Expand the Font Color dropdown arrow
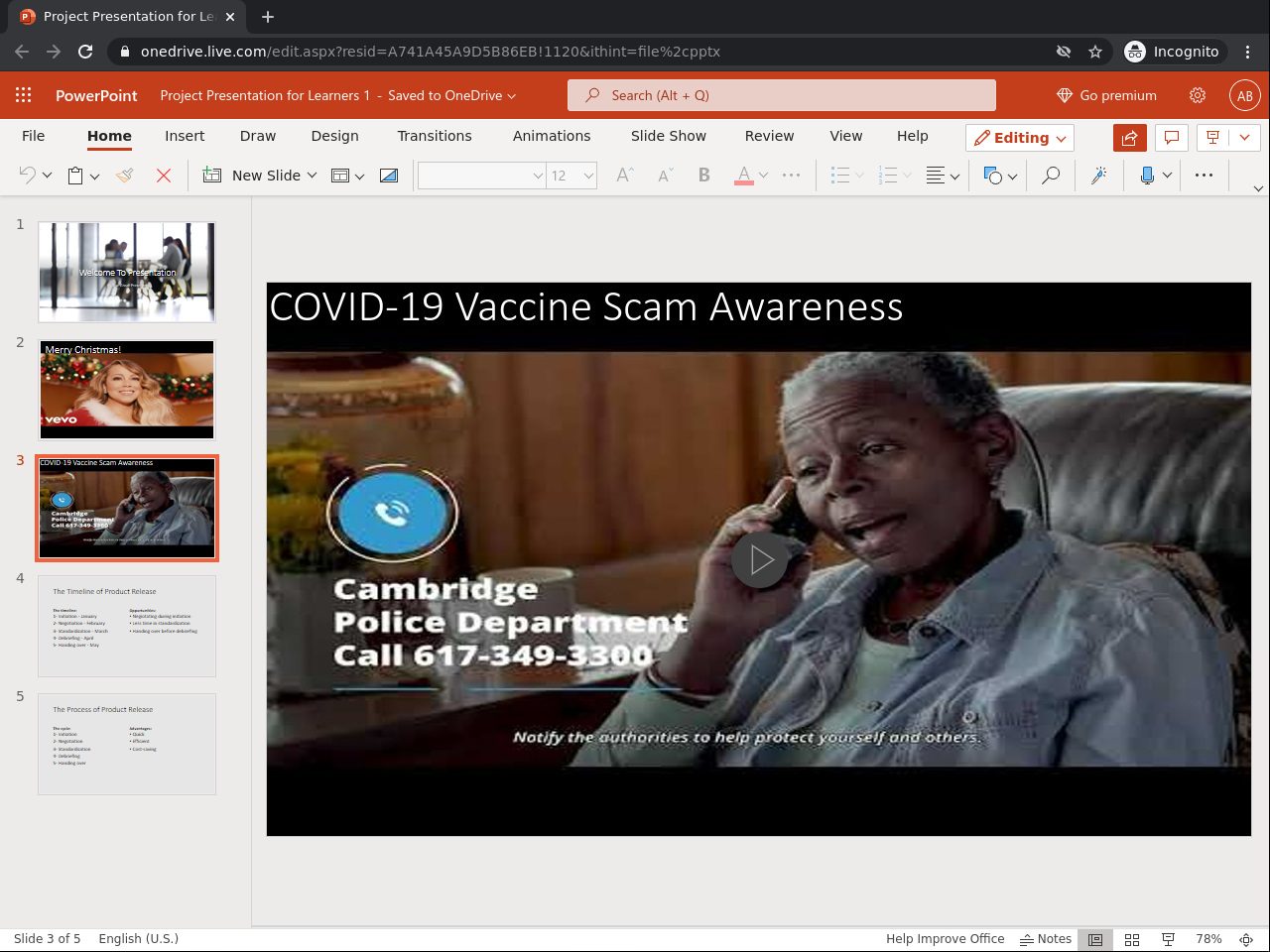This screenshot has height=952, width=1270. (x=763, y=176)
